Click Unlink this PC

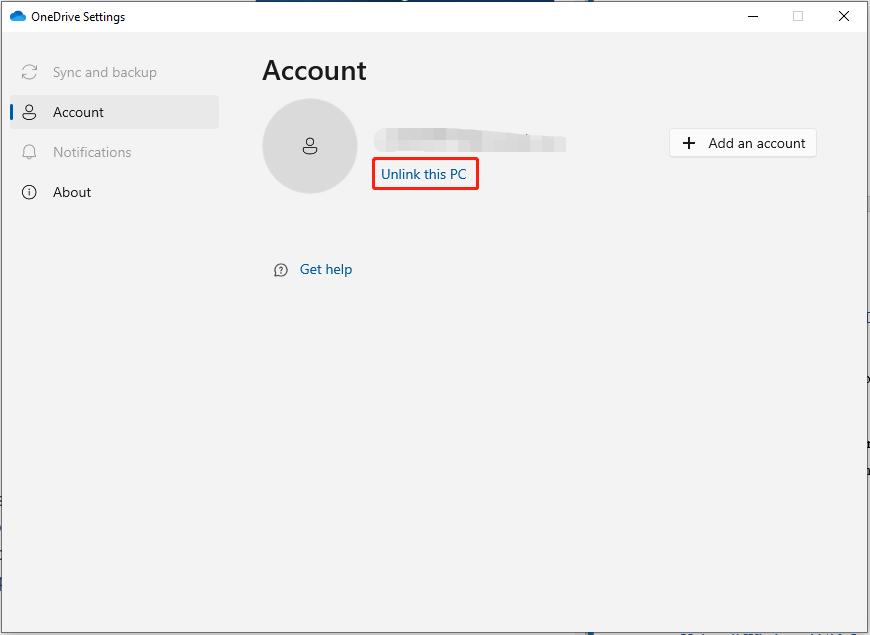pos(425,174)
